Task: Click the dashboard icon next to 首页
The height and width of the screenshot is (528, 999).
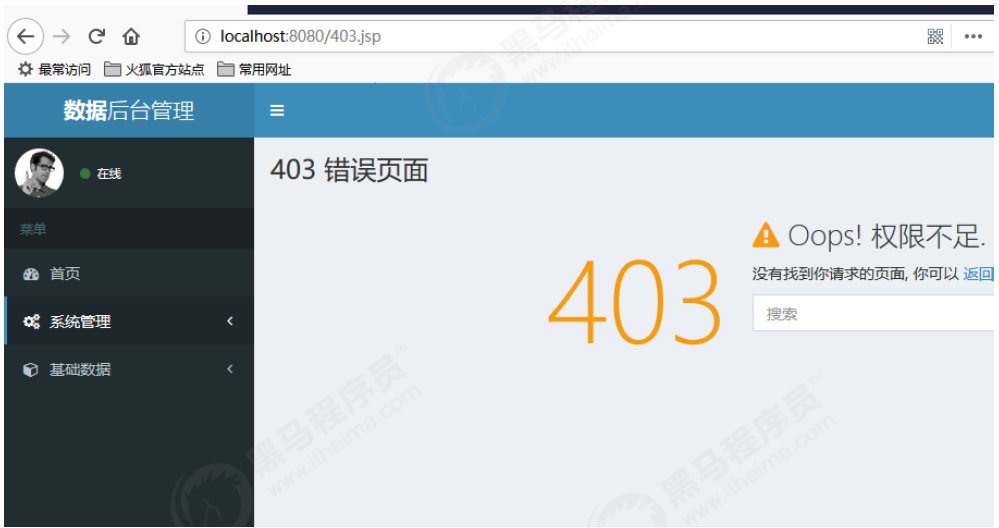Action: (31, 274)
